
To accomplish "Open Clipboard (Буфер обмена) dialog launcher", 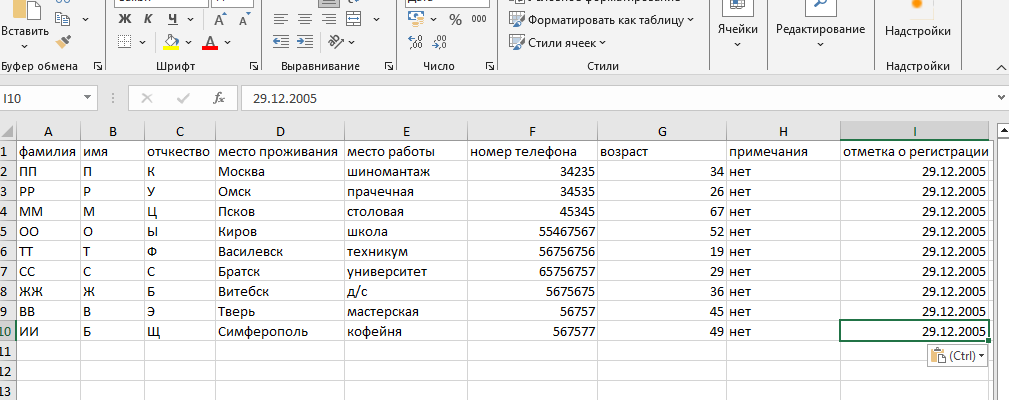I will pyautogui.click(x=98, y=66).
